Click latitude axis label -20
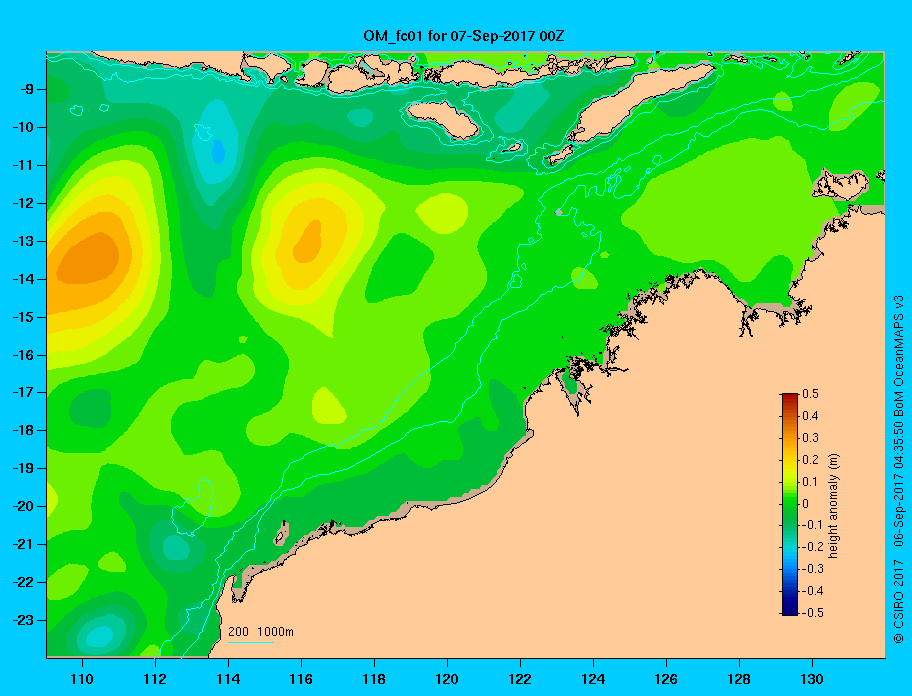912x696 pixels. (x=22, y=506)
